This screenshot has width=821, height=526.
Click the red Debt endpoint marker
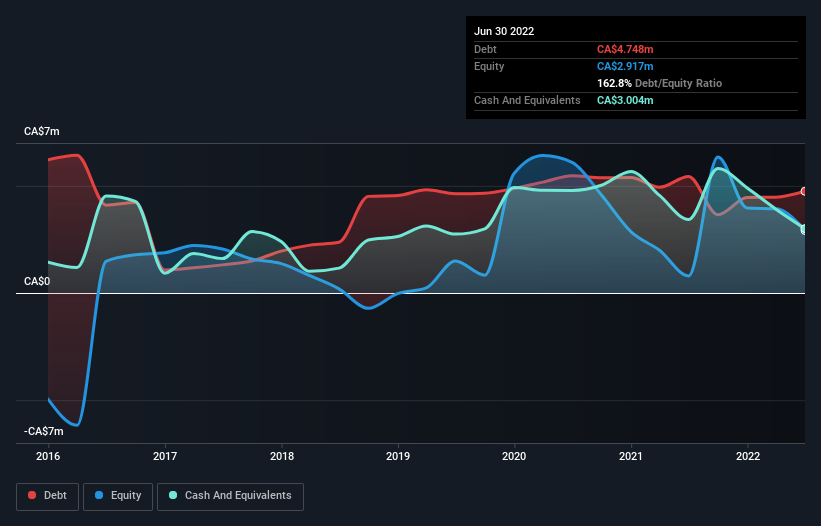pos(804,192)
